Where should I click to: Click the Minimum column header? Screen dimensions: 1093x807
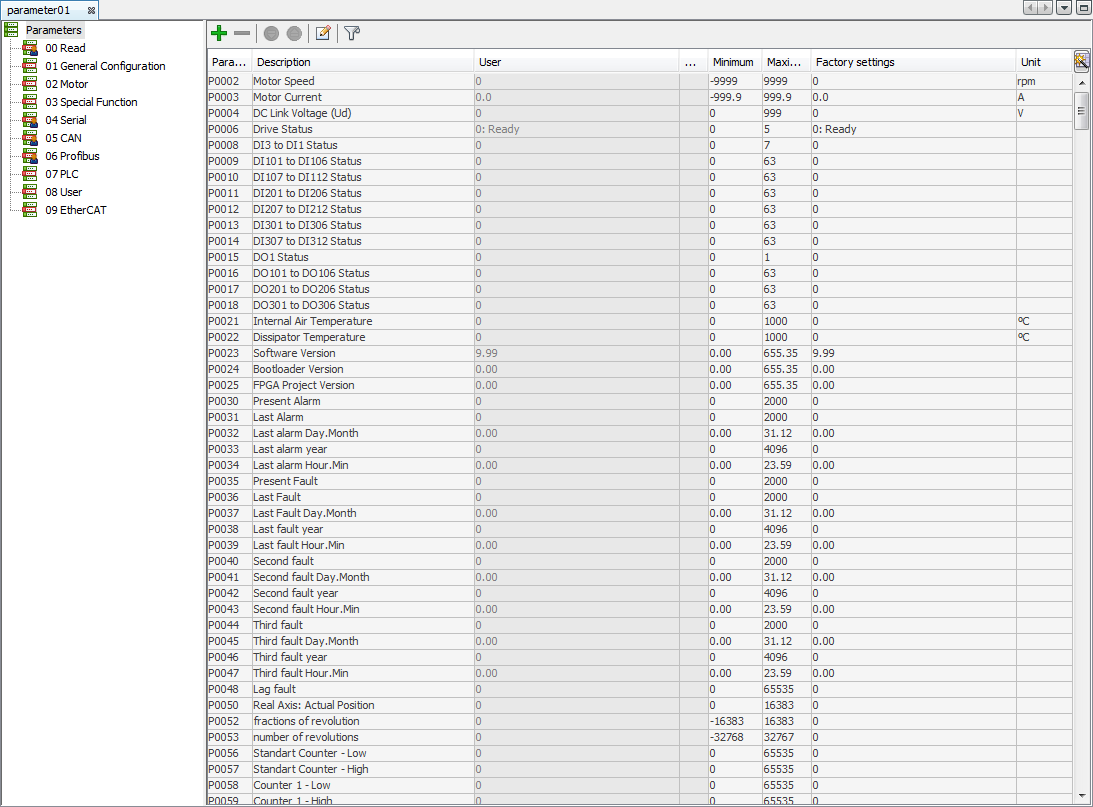732,62
